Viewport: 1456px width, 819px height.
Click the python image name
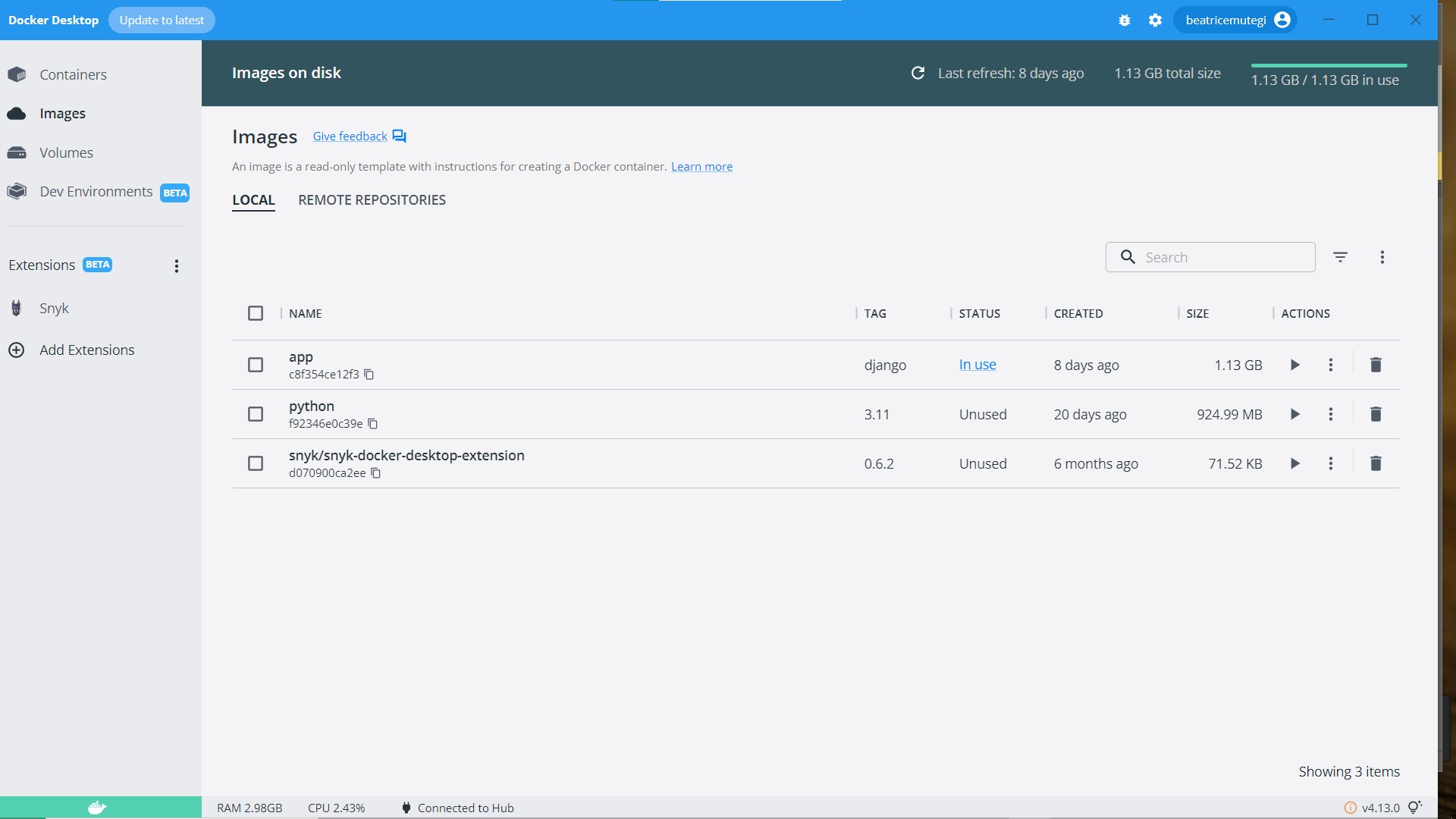(x=312, y=406)
